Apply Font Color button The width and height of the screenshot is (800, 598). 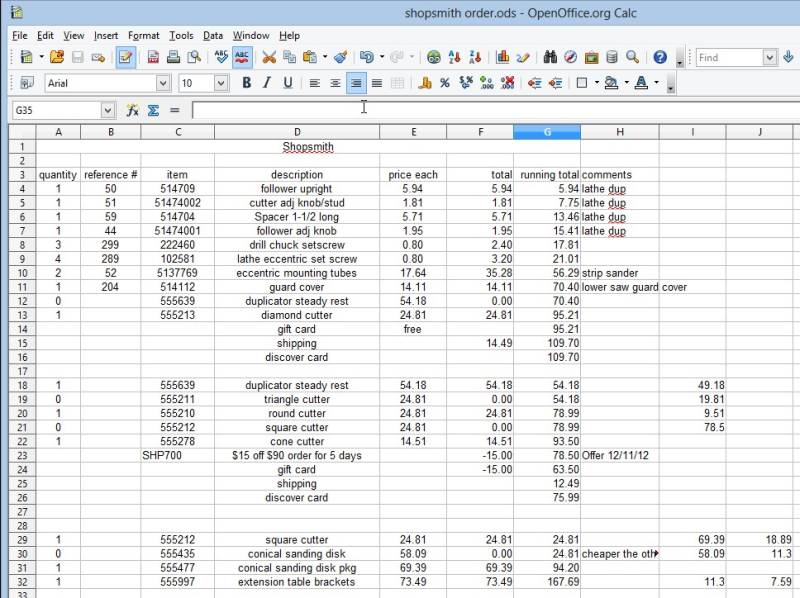[641, 83]
